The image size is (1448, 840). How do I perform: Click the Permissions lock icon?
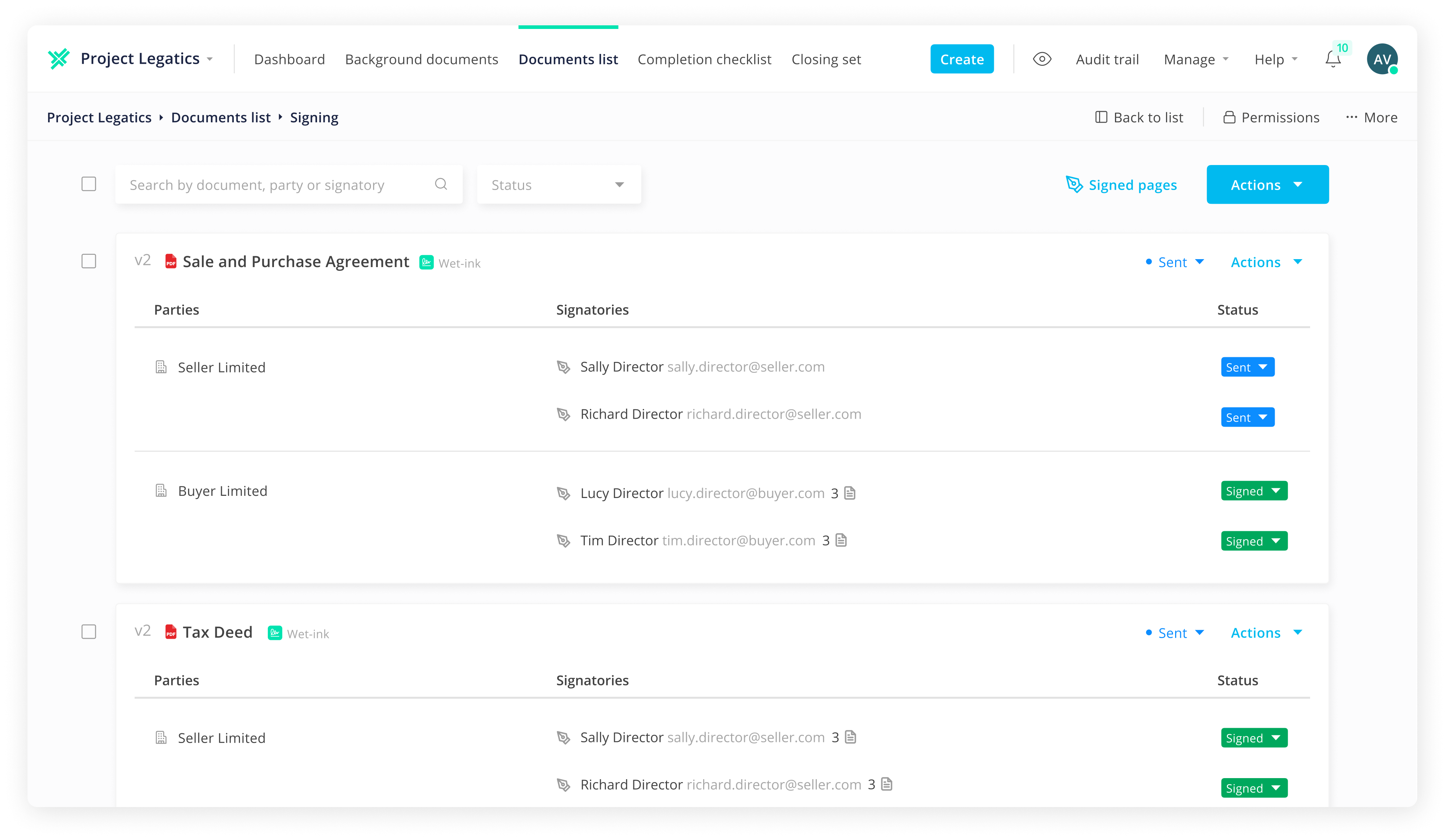coord(1229,117)
